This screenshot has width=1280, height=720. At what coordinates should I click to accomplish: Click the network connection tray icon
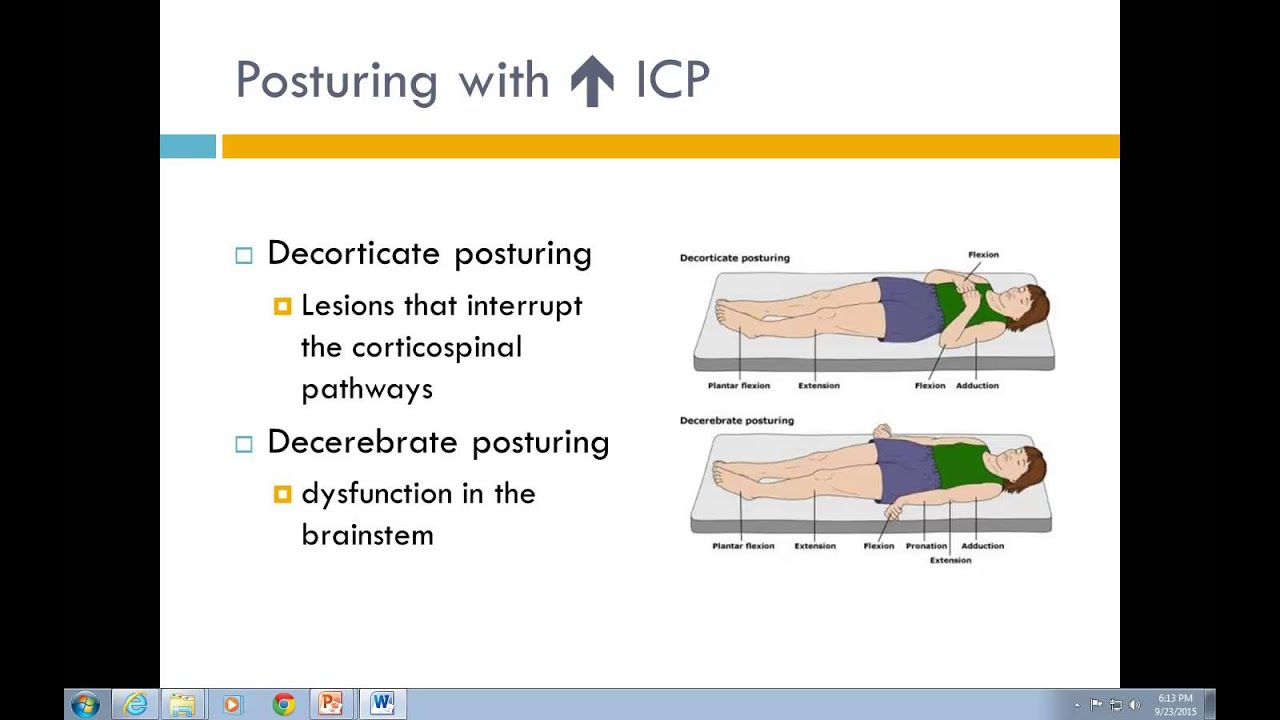1115,705
